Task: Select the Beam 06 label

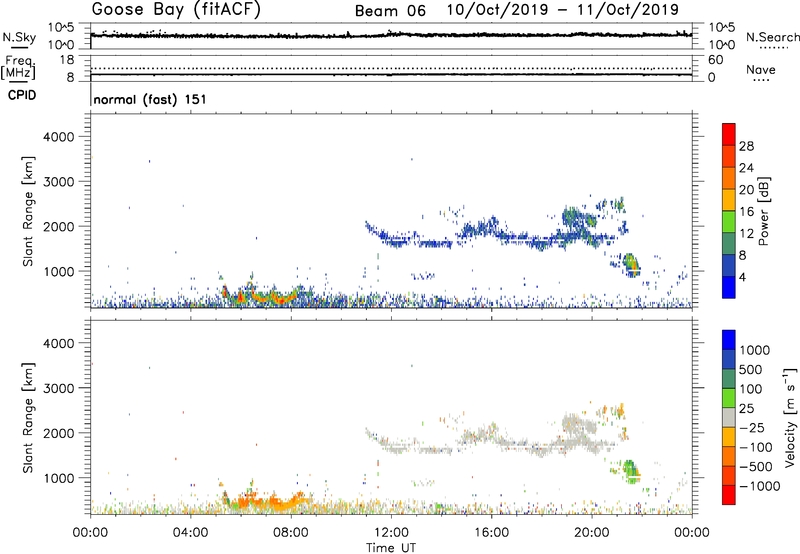Action: point(390,11)
